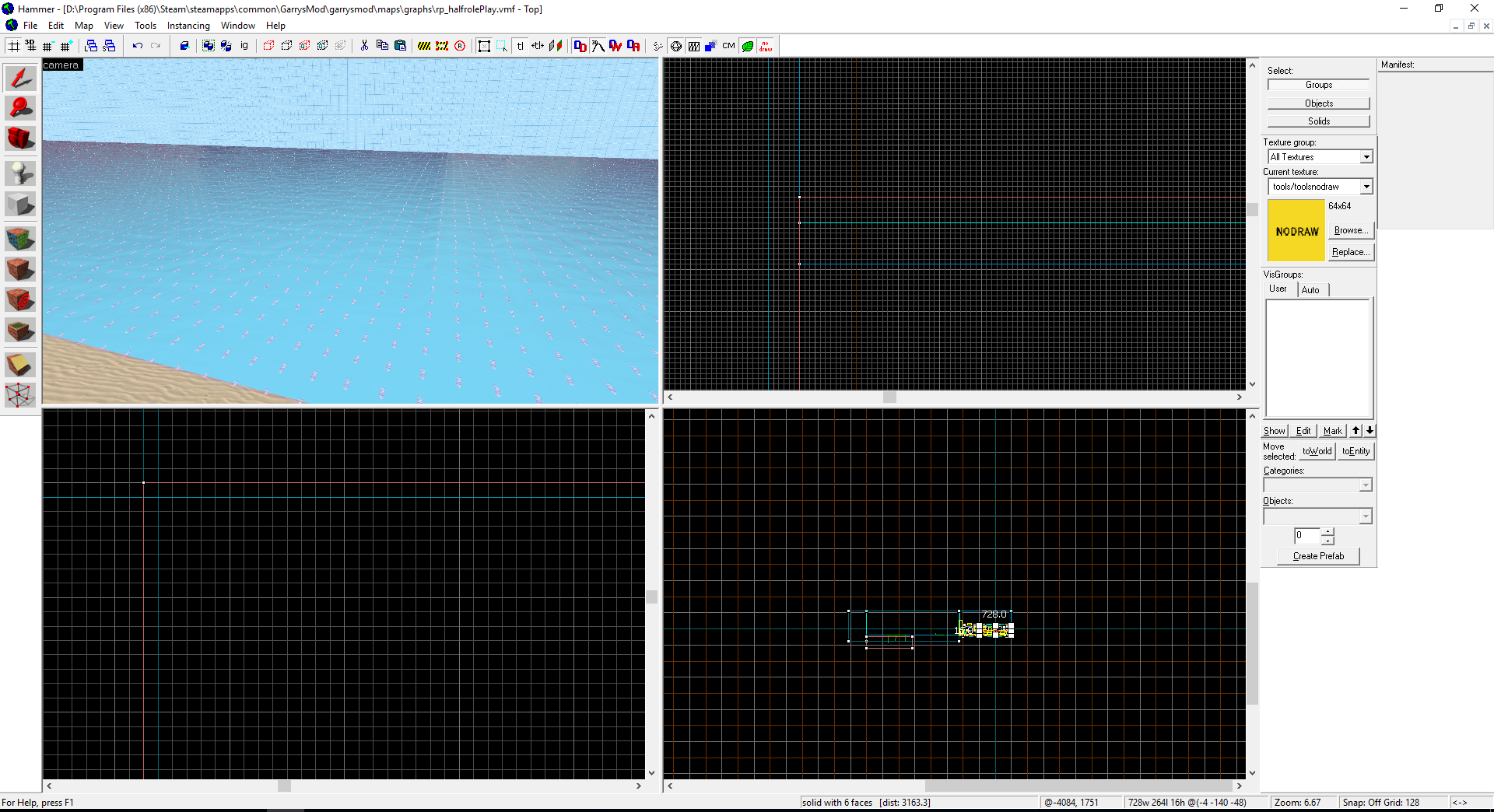The height and width of the screenshot is (812, 1494).
Task: Click the Ungroup selection icon
Action: pyautogui.click(x=226, y=46)
